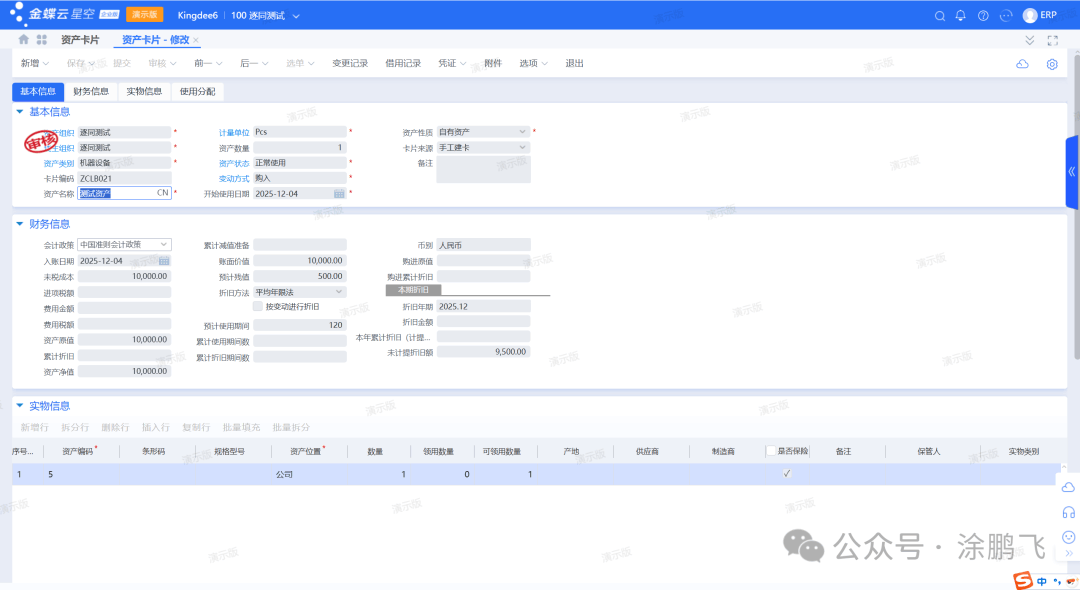Open the 使用分配 tab
The image size is (1080, 590).
[197, 91]
